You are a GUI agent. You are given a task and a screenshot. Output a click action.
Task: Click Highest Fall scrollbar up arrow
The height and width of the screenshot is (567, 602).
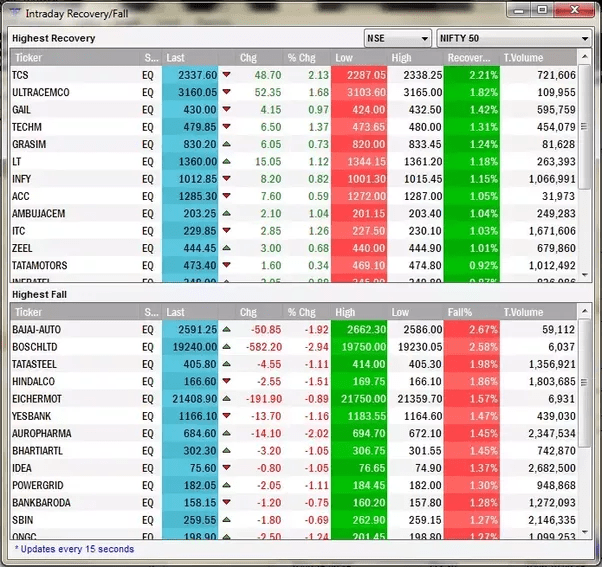coord(585,311)
